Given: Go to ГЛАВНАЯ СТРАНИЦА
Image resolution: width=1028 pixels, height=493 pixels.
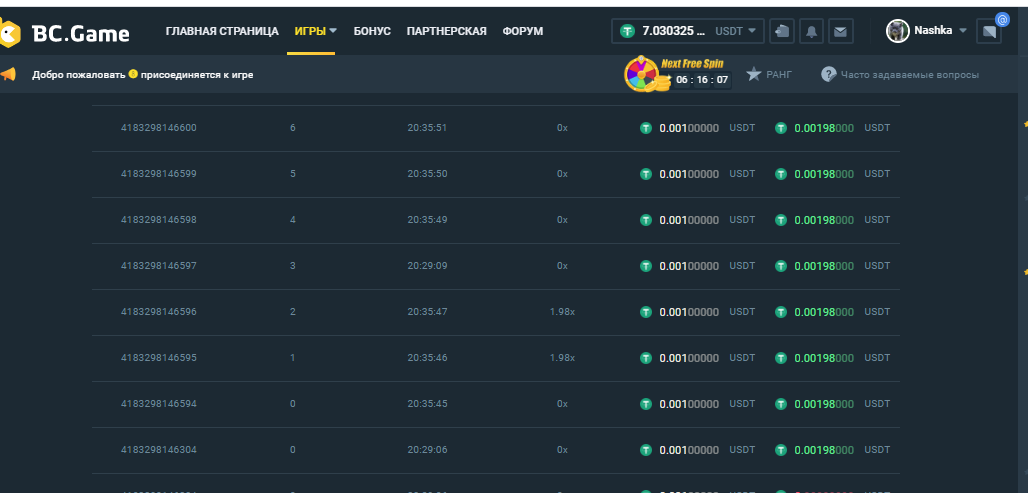Looking at the screenshot, I should 222,31.
